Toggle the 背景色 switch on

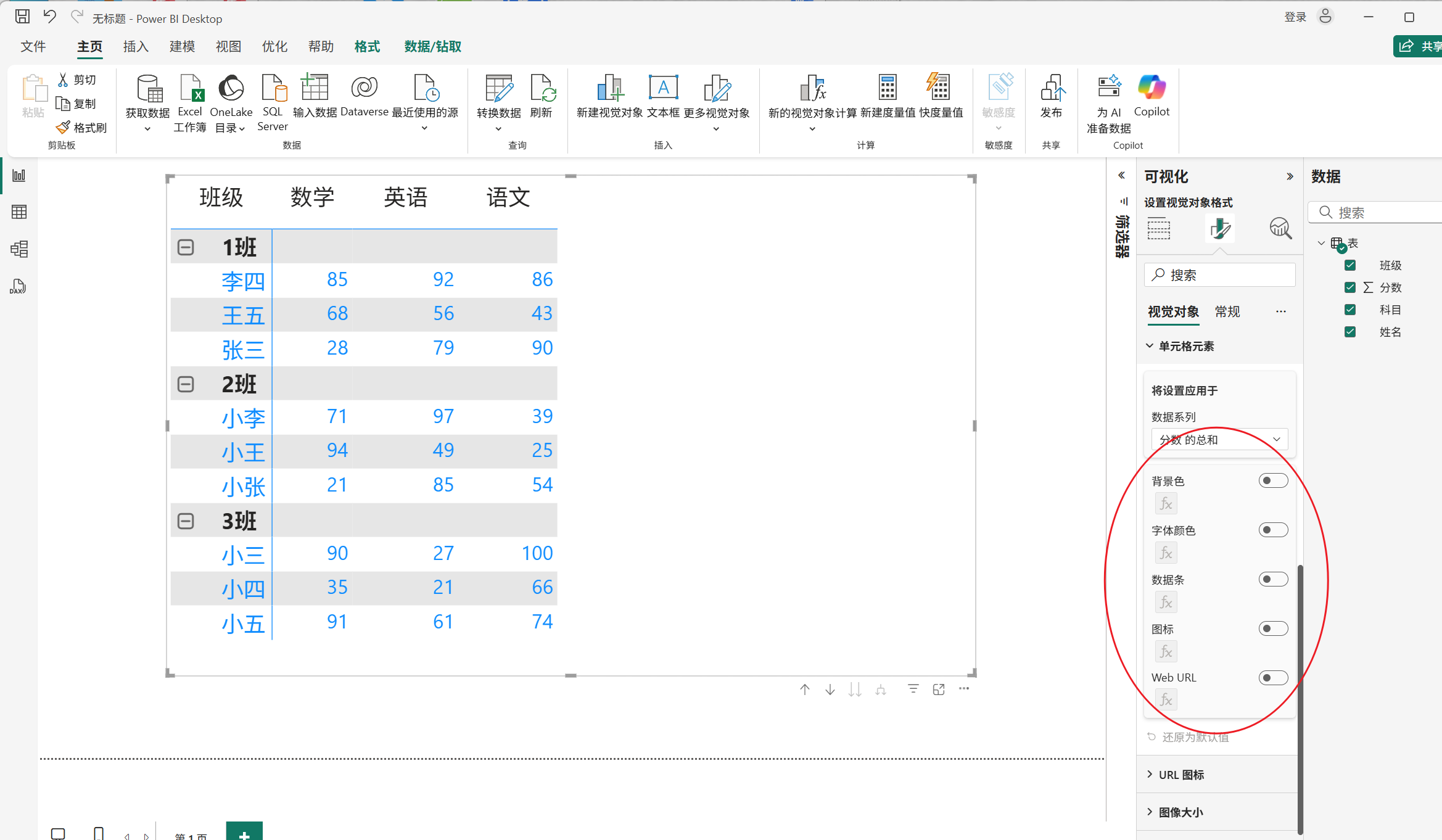1273,480
